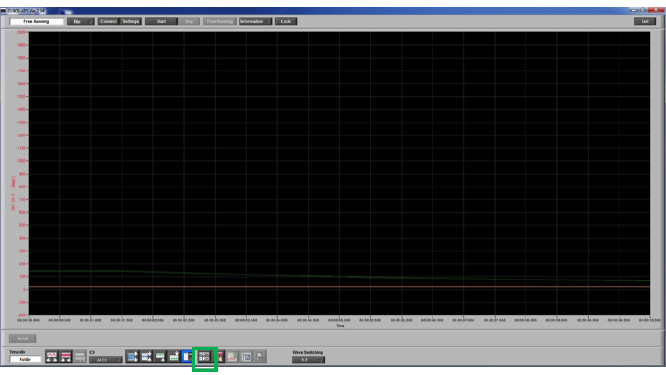Image resolution: width=666 pixels, height=375 pixels.
Task: Open the Settings button
Action: click(x=131, y=21)
